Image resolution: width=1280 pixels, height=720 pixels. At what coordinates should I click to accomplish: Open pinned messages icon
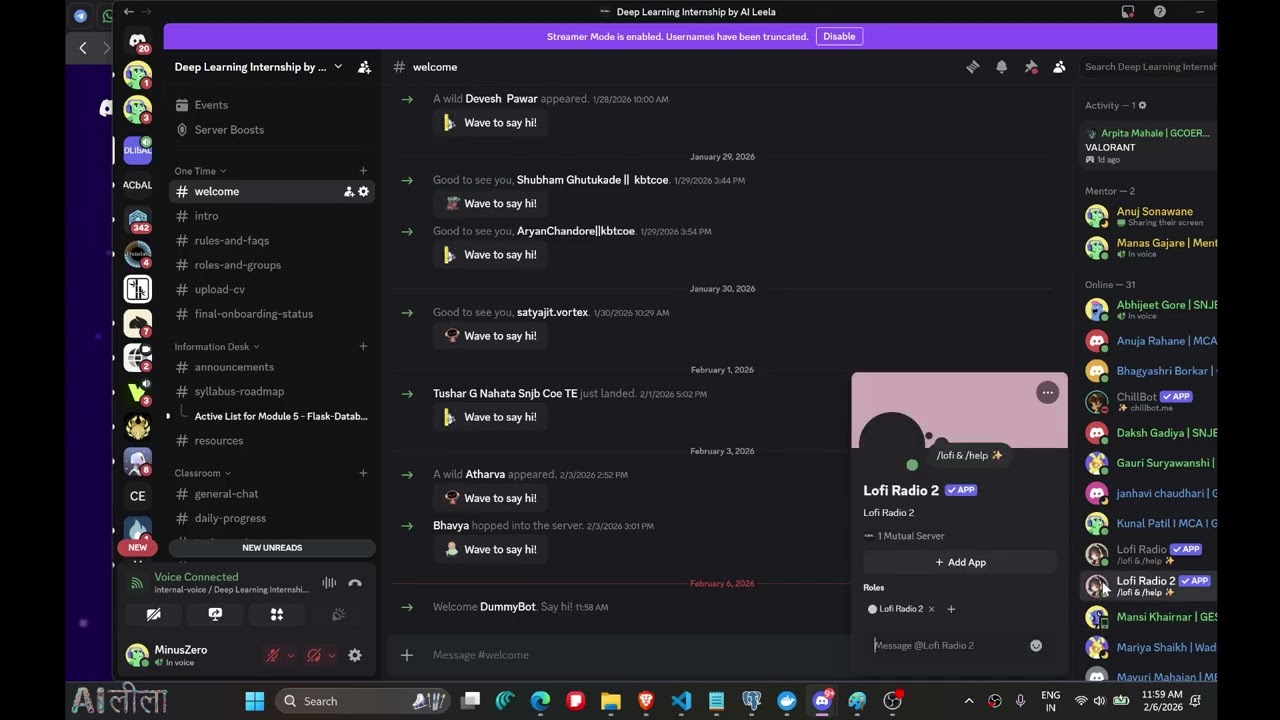click(1030, 67)
